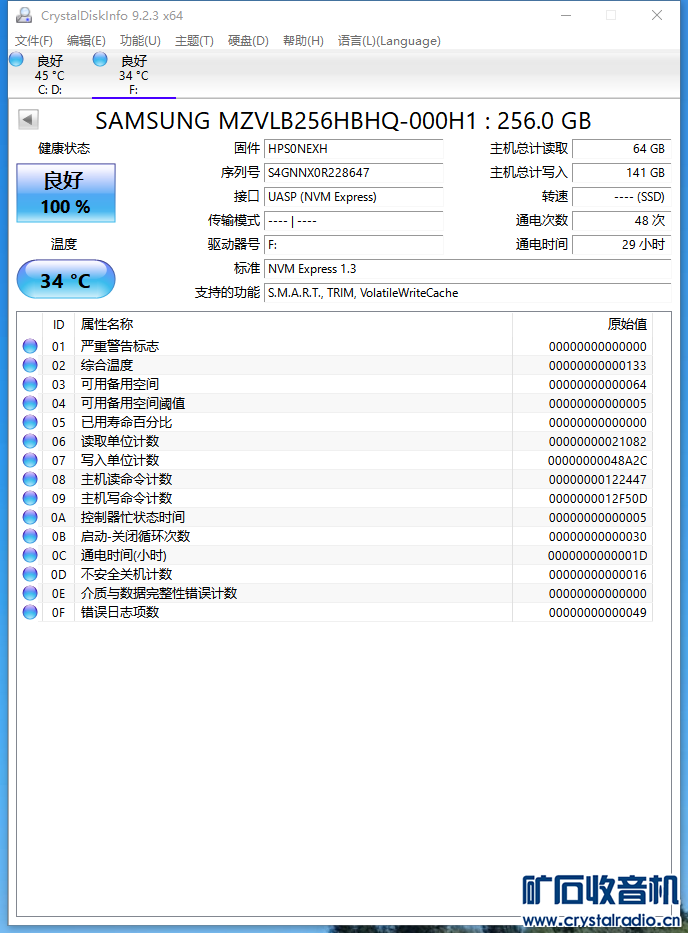Click status orb for attribute 0E 介质与数据完整性错误计数

(x=30, y=593)
